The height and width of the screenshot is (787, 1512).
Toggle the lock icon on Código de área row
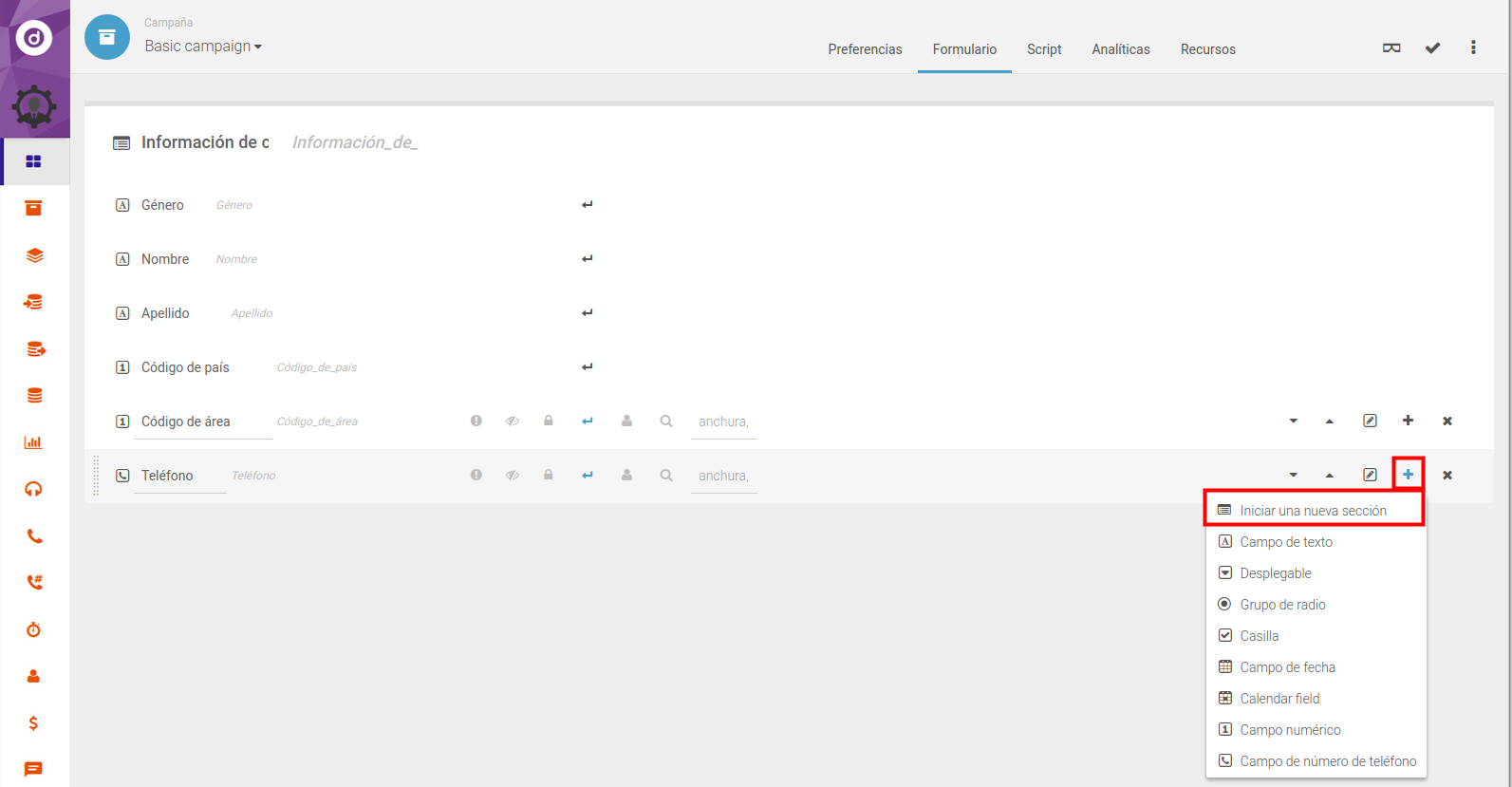(549, 421)
